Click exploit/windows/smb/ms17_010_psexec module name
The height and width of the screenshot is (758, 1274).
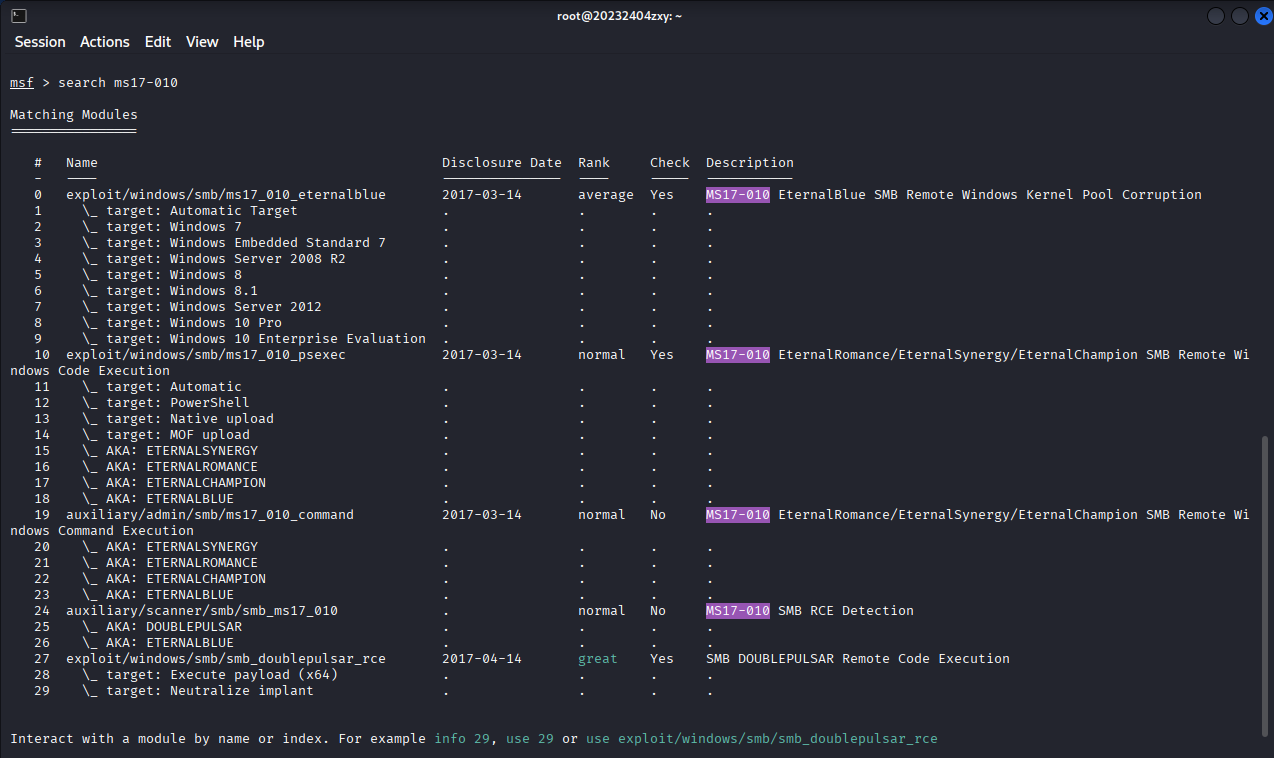pos(206,355)
